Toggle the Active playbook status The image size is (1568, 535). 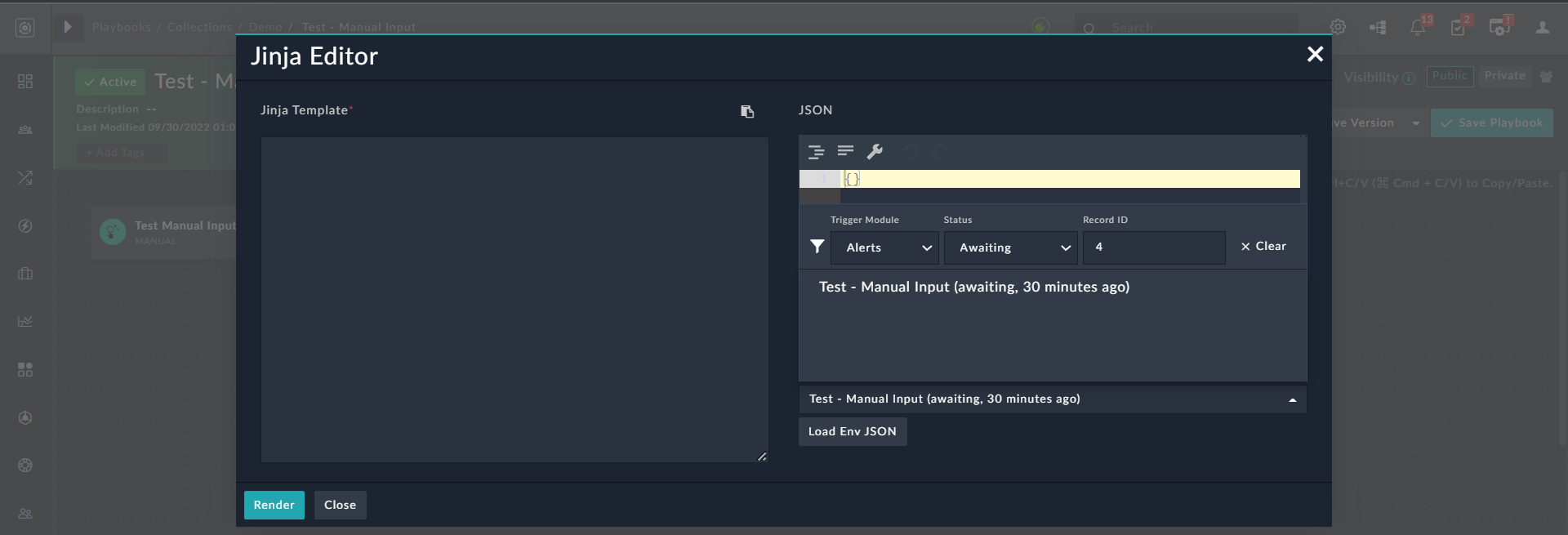click(x=110, y=82)
